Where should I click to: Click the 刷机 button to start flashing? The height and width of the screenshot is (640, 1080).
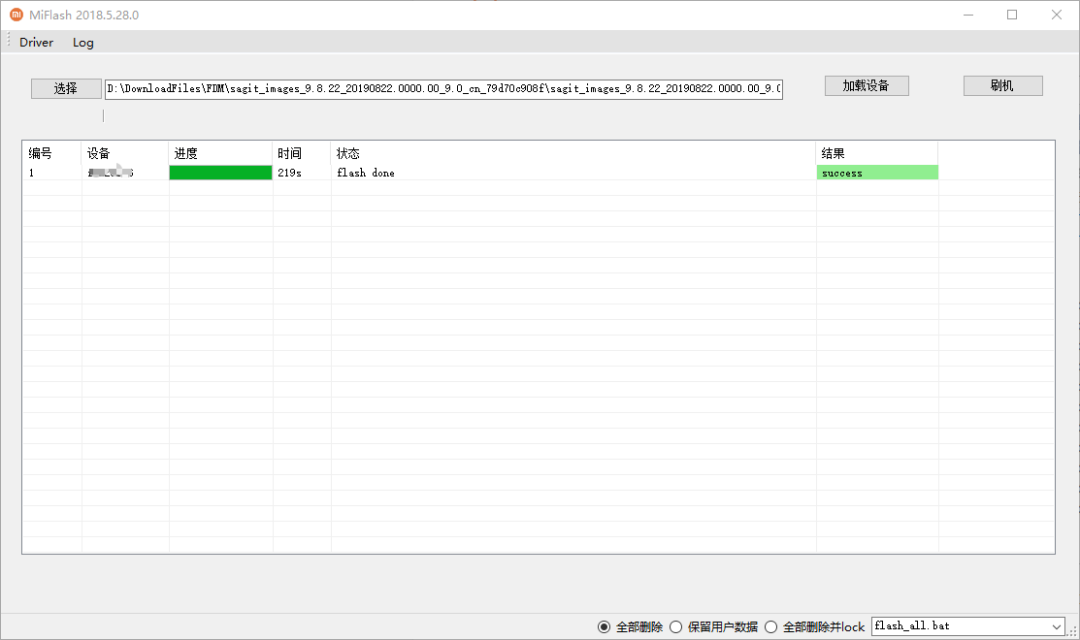(1002, 85)
